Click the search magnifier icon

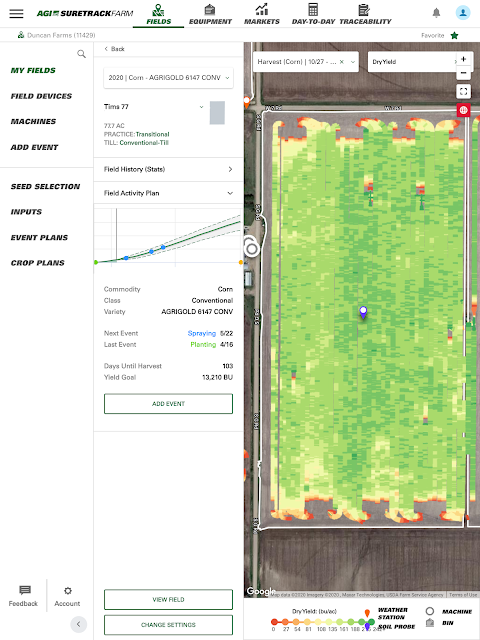[x=82, y=54]
